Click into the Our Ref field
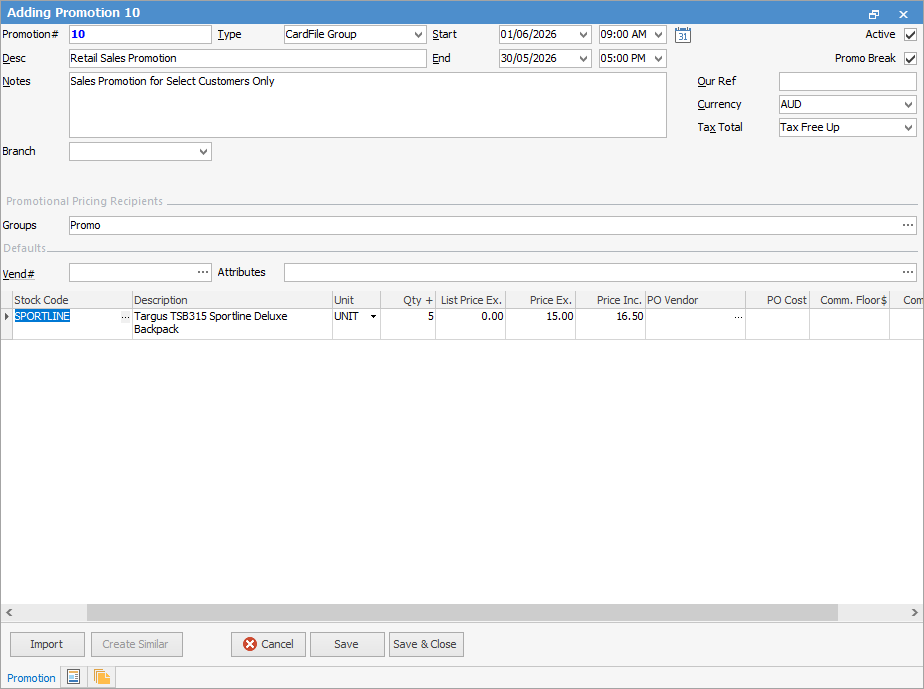 pyautogui.click(x=847, y=81)
